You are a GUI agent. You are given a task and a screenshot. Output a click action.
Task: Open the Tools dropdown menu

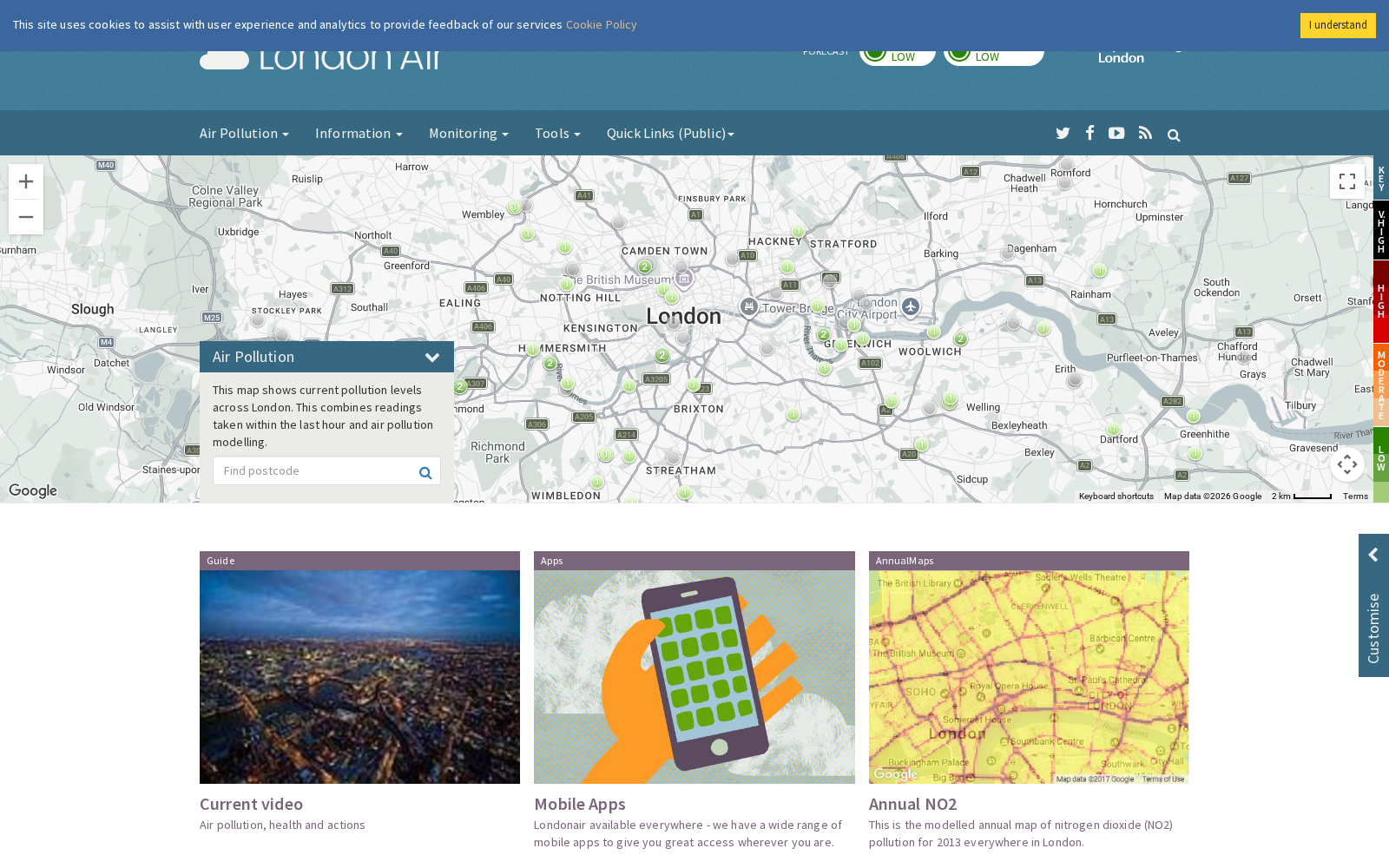coord(557,133)
